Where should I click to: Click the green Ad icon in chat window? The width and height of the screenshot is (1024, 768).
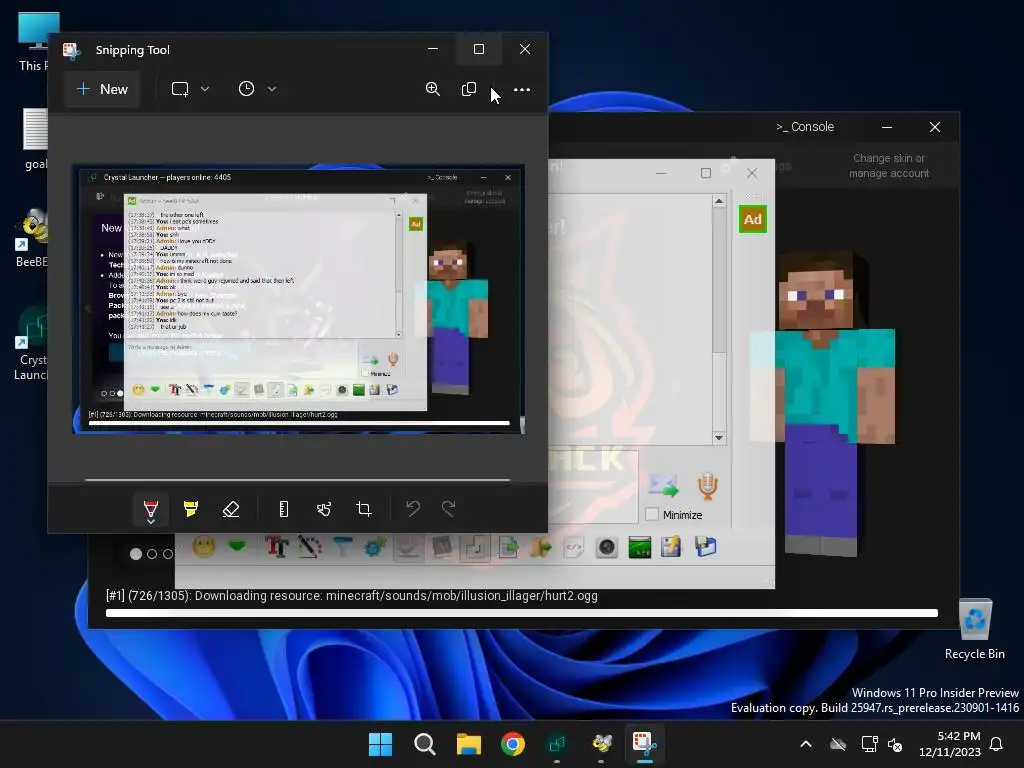(752, 219)
